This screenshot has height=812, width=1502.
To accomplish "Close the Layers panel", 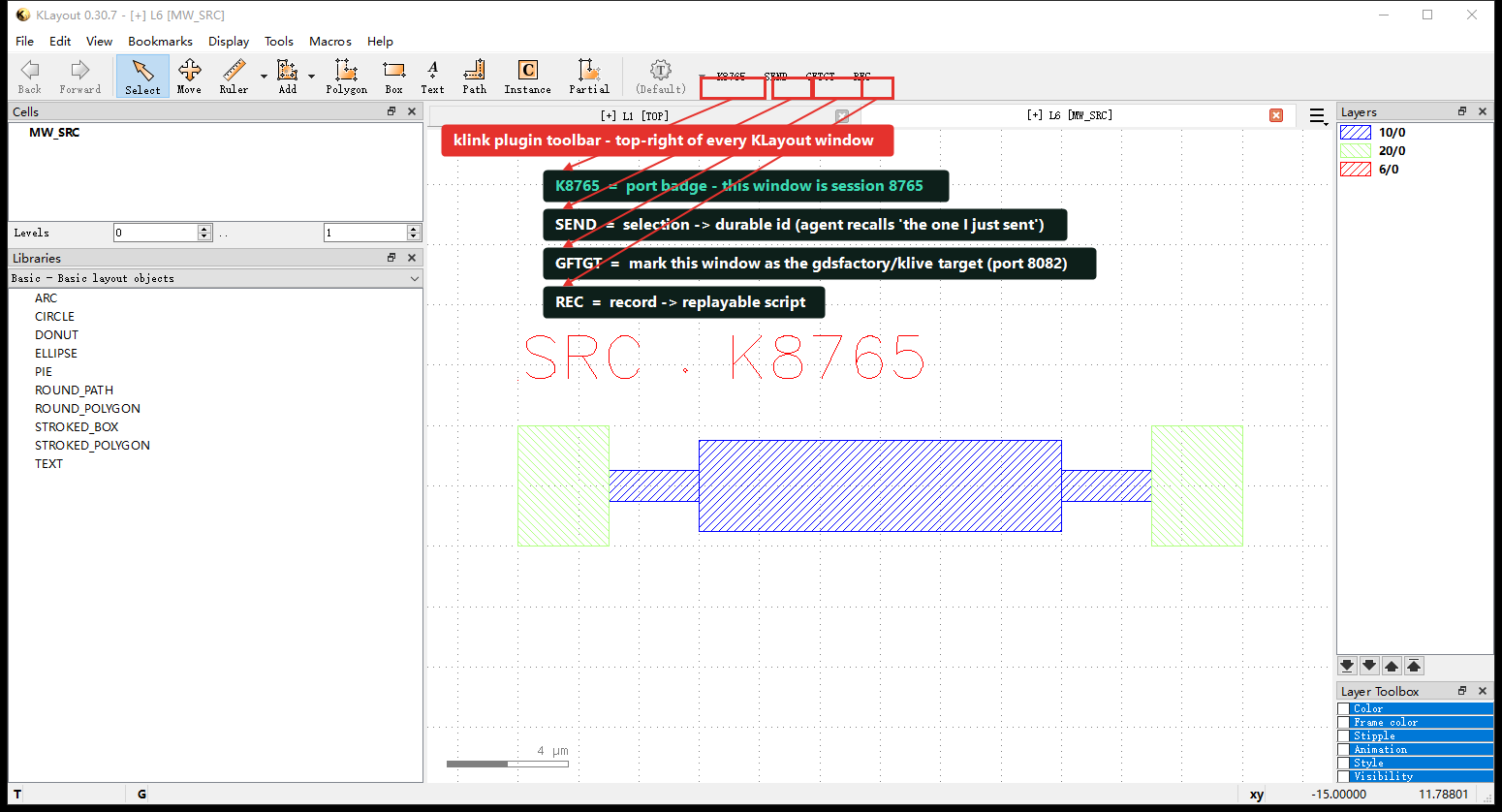I will (x=1483, y=111).
